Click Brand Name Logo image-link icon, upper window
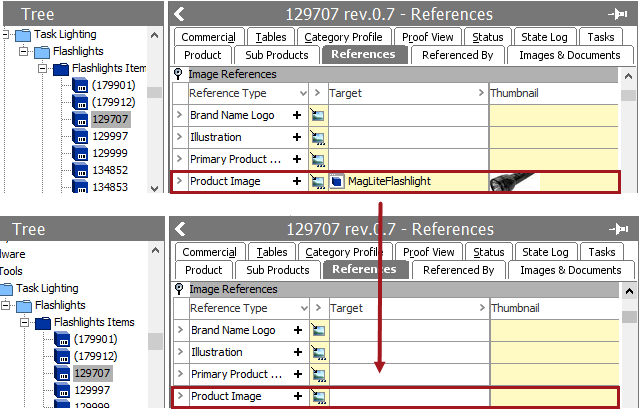The height and width of the screenshot is (409, 639). click(x=318, y=115)
